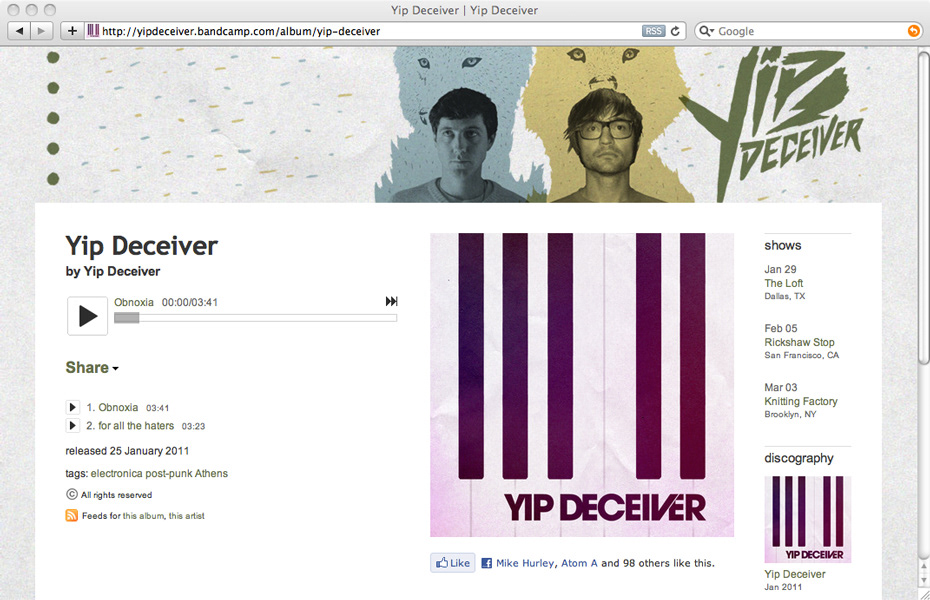Open the Knitting Factory show link

click(x=801, y=401)
